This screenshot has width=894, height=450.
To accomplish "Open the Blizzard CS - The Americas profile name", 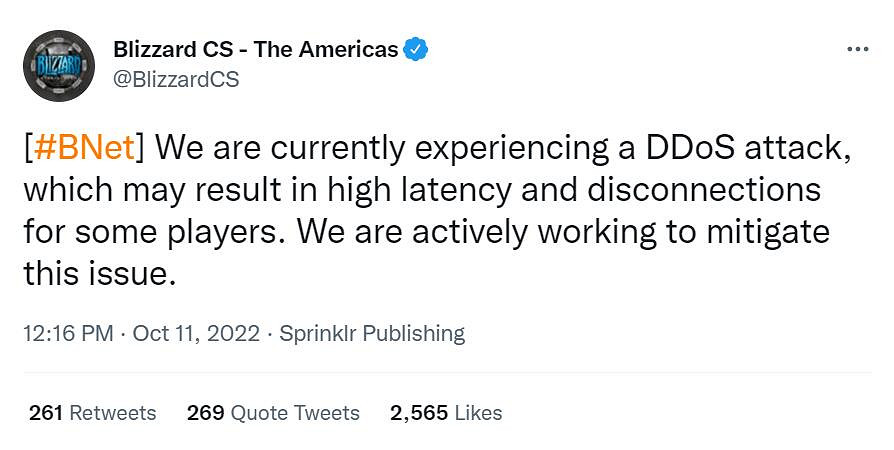I will click(x=256, y=49).
